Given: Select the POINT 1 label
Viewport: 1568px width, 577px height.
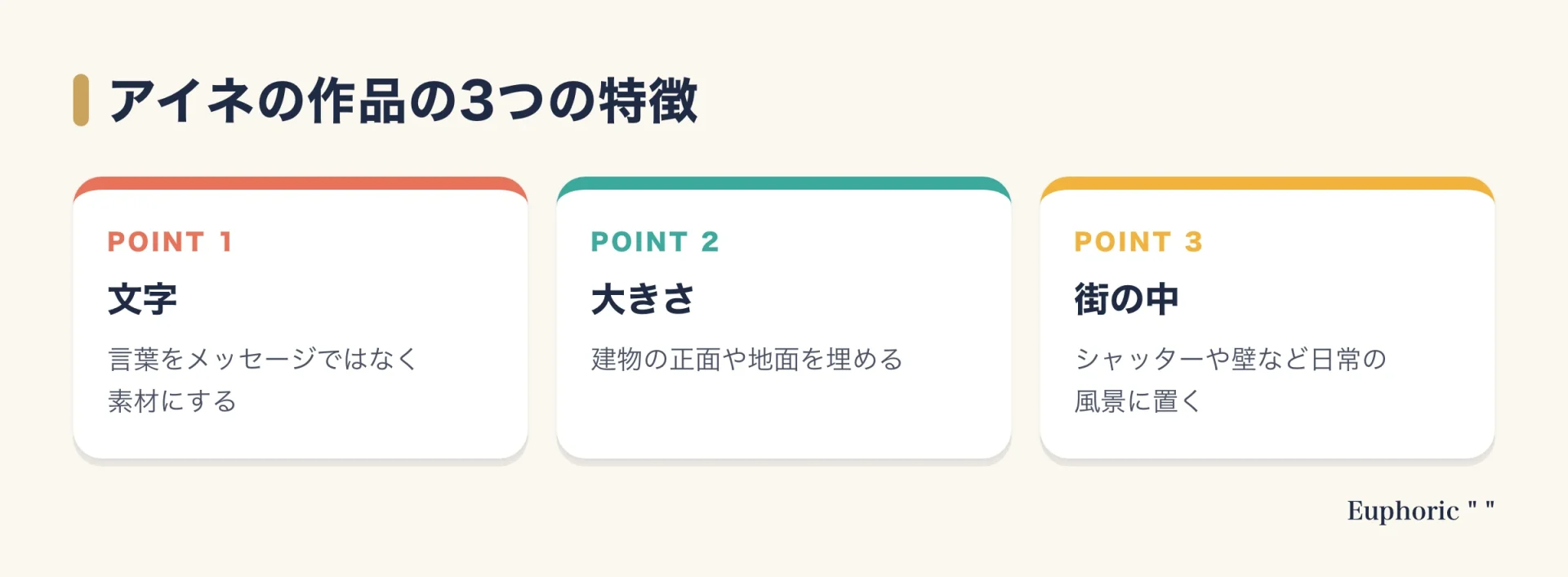Looking at the screenshot, I should click(170, 242).
